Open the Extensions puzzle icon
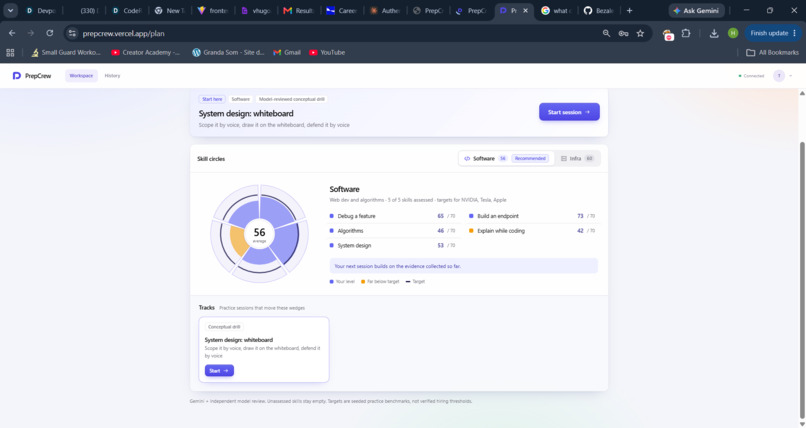 pyautogui.click(x=686, y=33)
